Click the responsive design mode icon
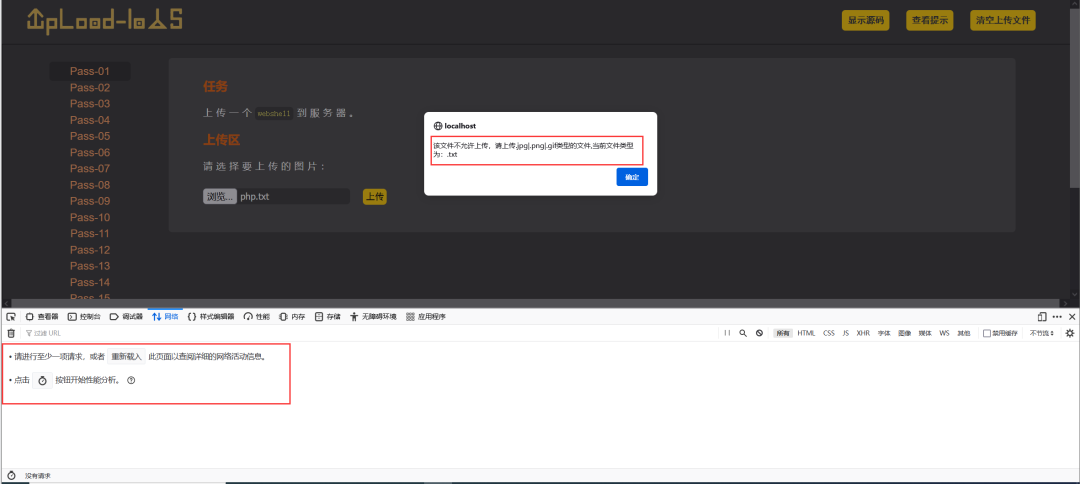 tap(1042, 316)
